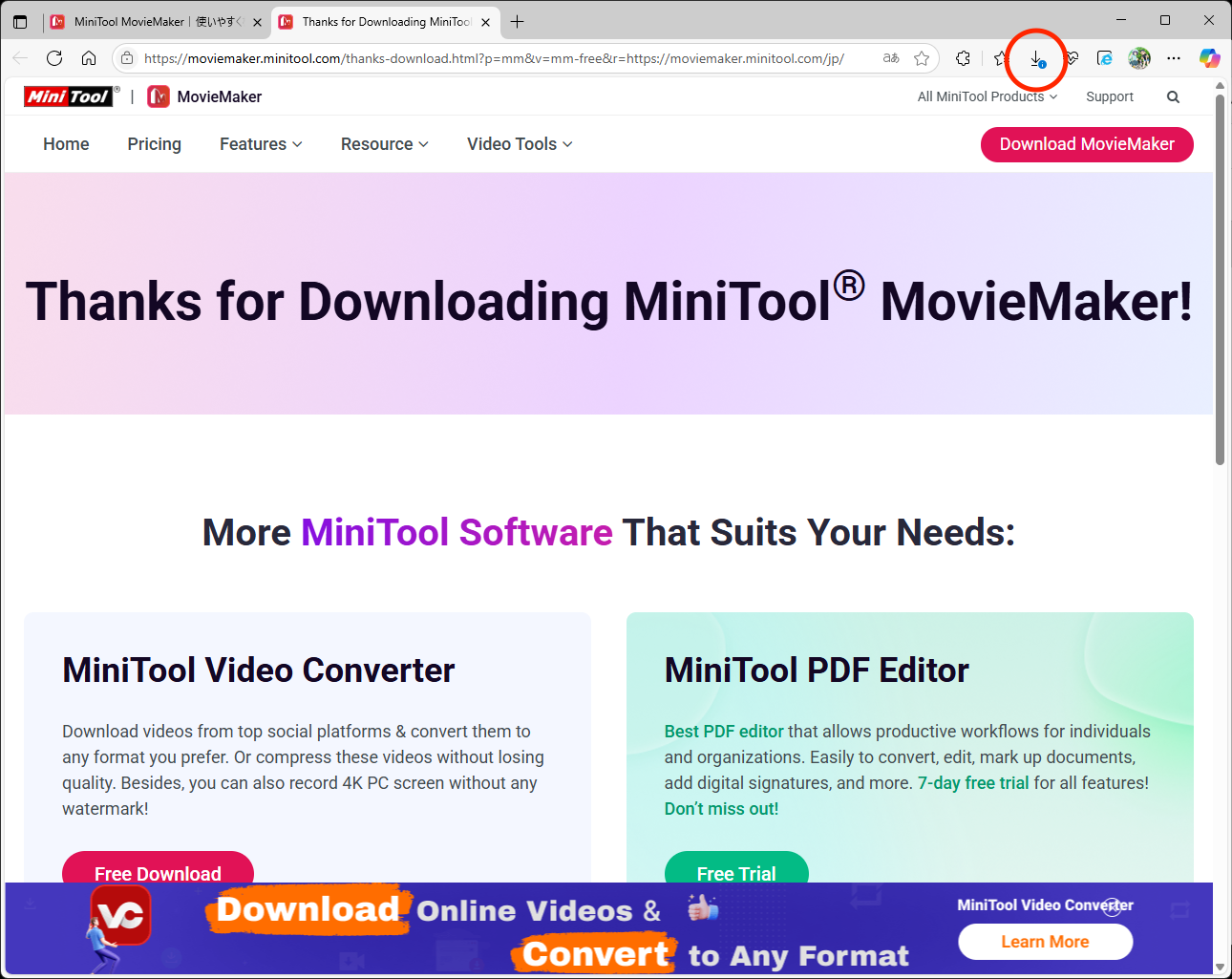Open the Settings and more ellipsis menu
This screenshot has height=979, width=1232.
1174,58
